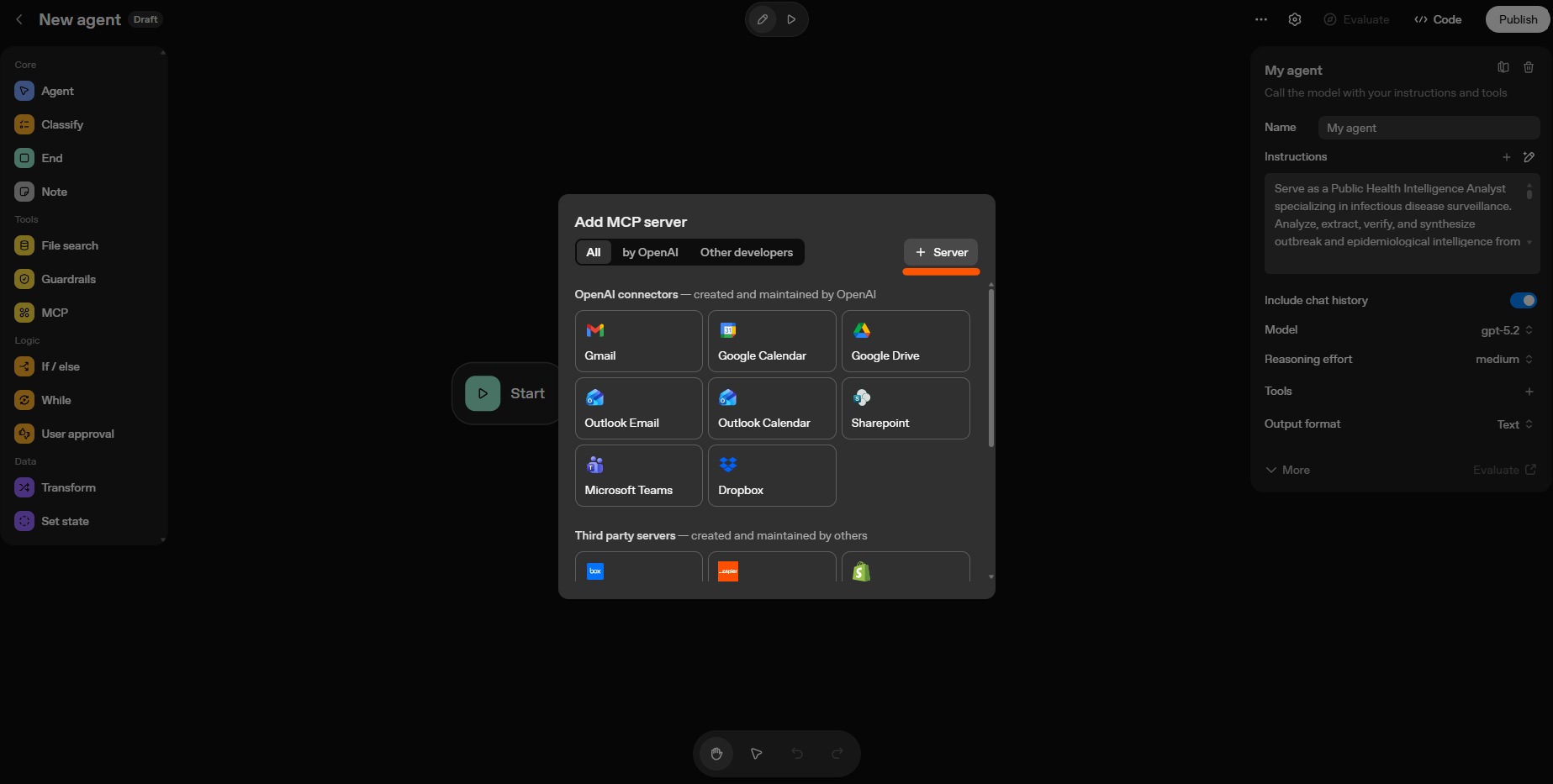Select the MCP tool in sidebar
Screen dimensions: 1553x784
pos(41,313)
